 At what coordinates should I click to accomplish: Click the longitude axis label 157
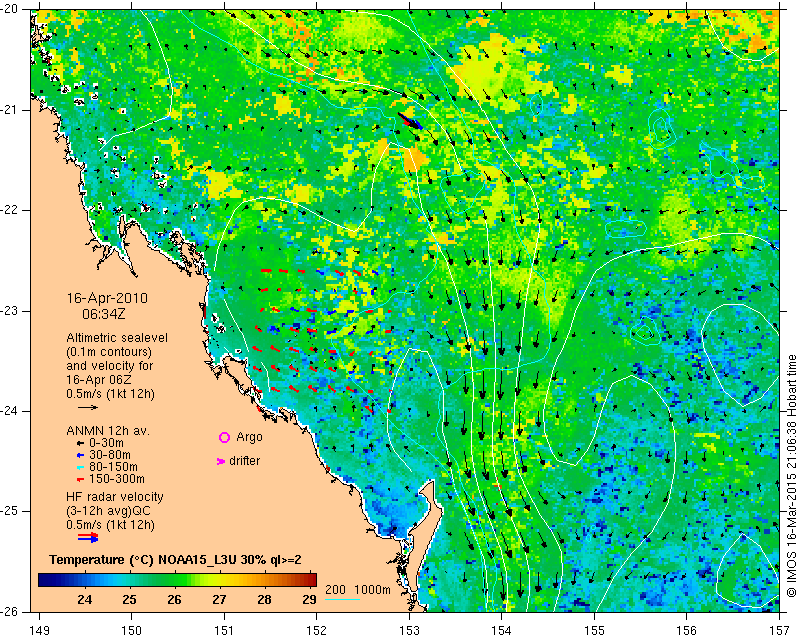pyautogui.click(x=780, y=631)
